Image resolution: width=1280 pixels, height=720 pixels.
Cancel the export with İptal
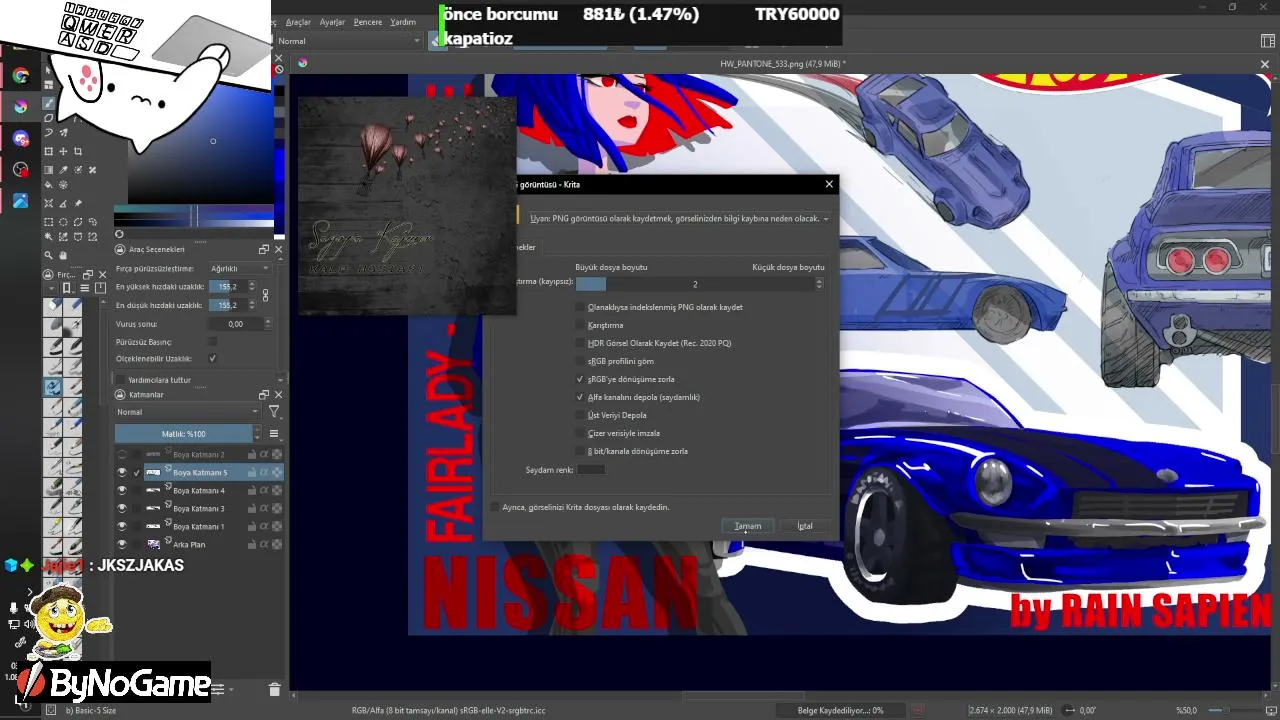click(x=805, y=526)
